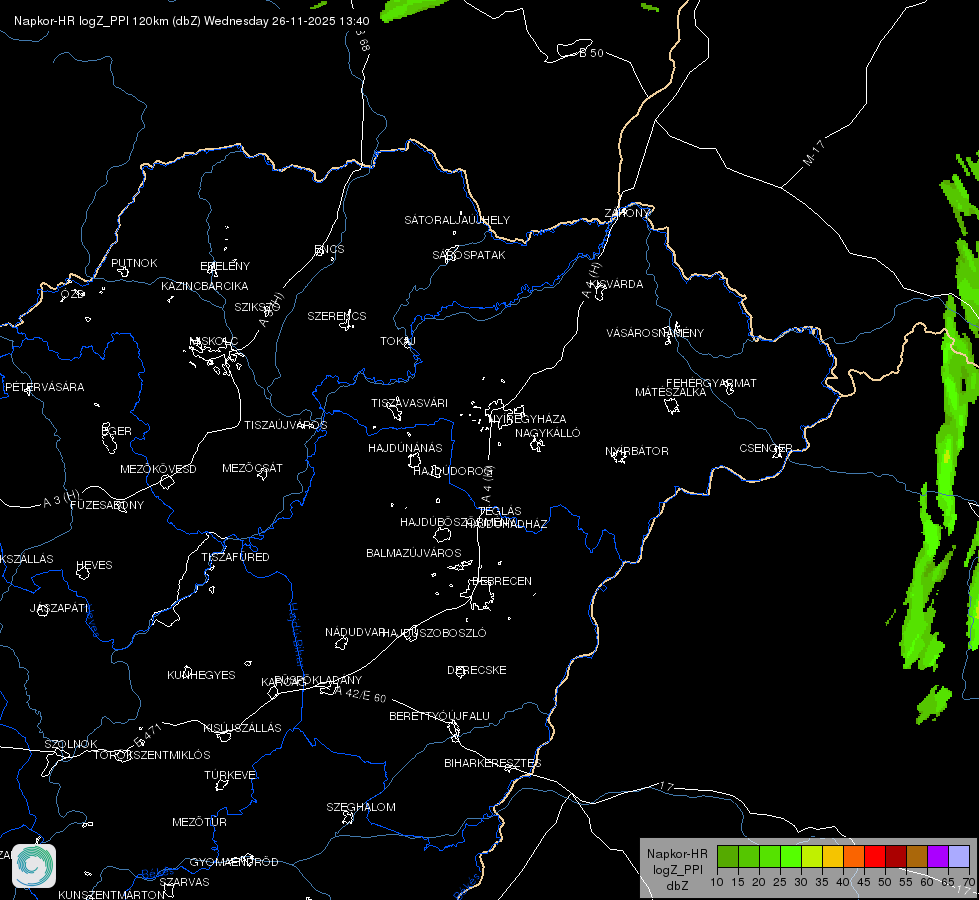The width and height of the screenshot is (979, 900).
Task: Select the yellow 35-40 dBZ legend swatch
Action: click(833, 857)
